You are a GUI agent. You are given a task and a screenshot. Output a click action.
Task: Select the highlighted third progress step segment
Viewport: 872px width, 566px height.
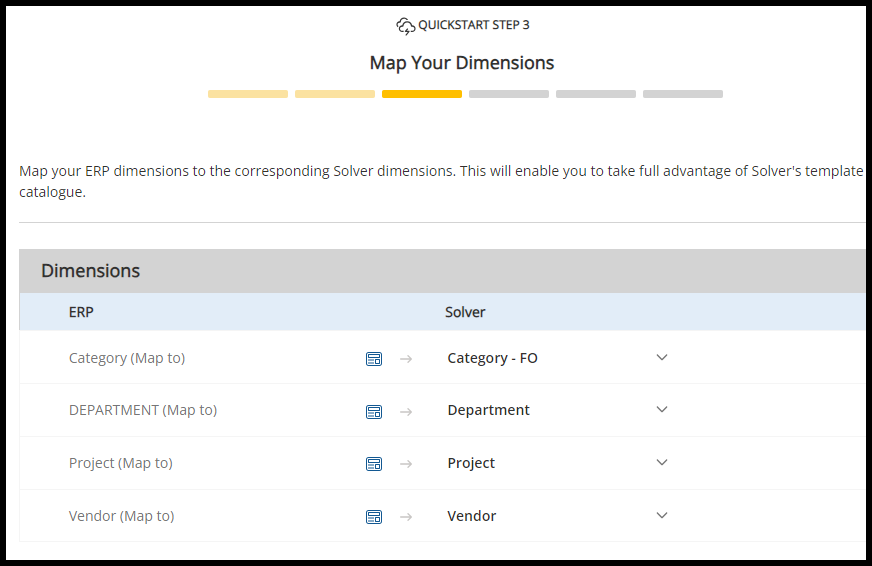(x=422, y=94)
